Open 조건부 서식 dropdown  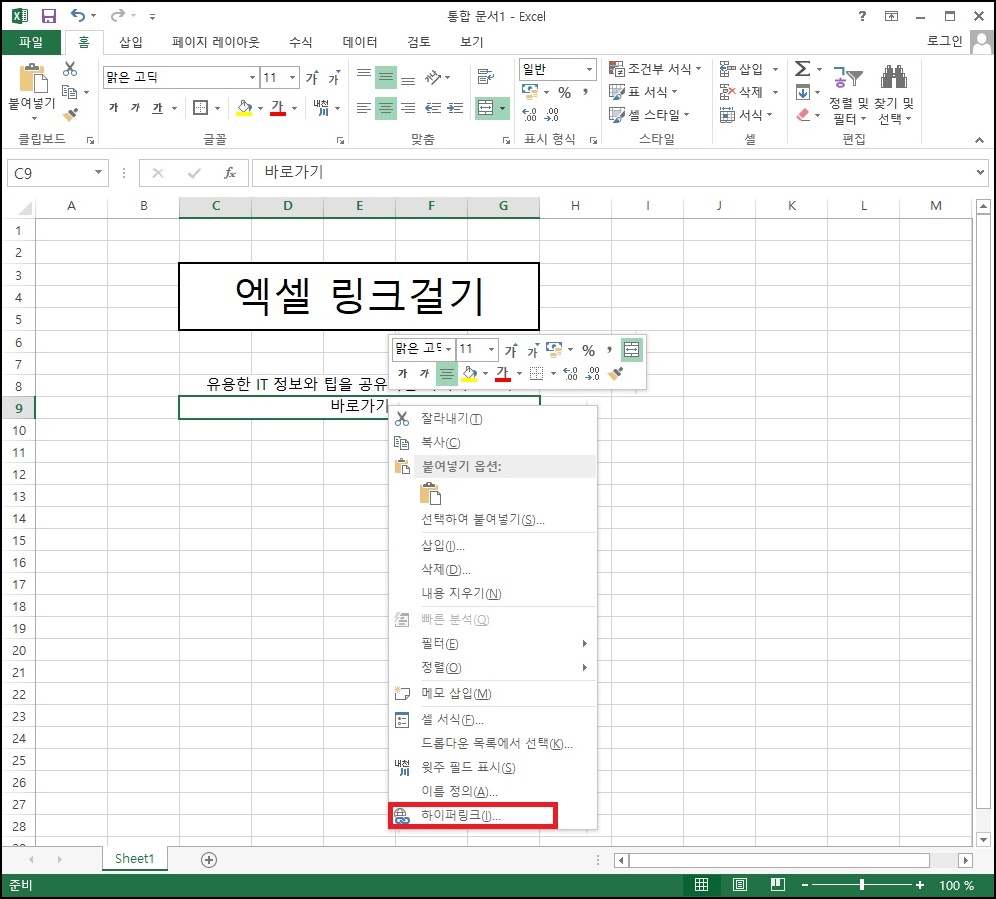[656, 69]
